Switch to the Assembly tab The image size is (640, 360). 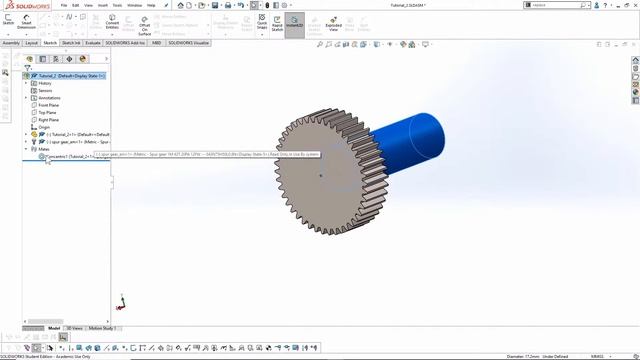(11, 43)
